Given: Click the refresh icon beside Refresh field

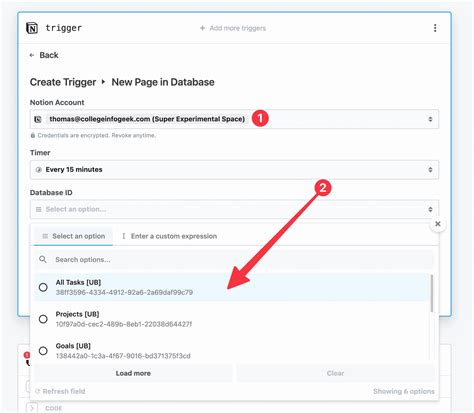Looking at the screenshot, I should pyautogui.click(x=37, y=391).
